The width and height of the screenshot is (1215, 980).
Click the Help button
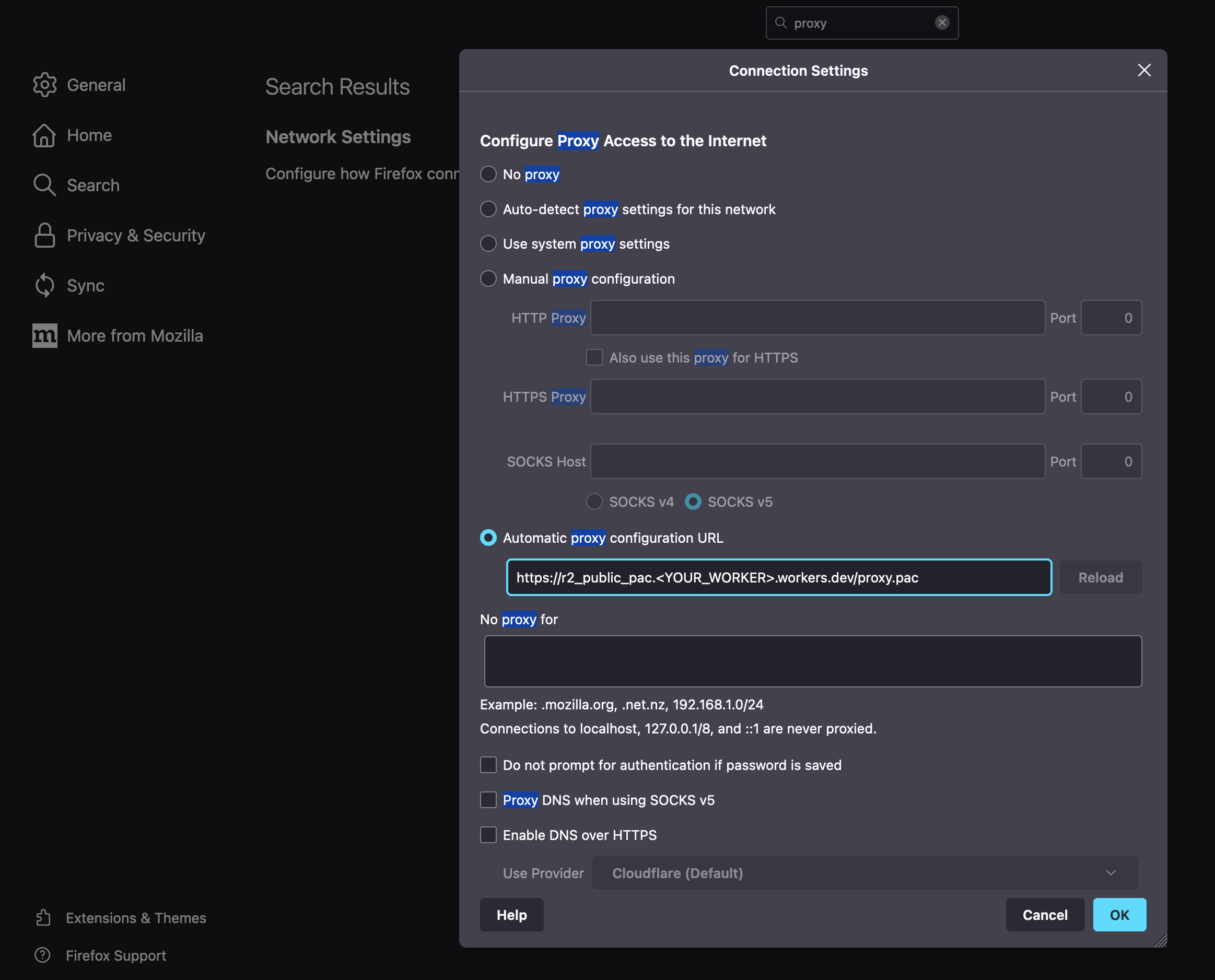511,915
